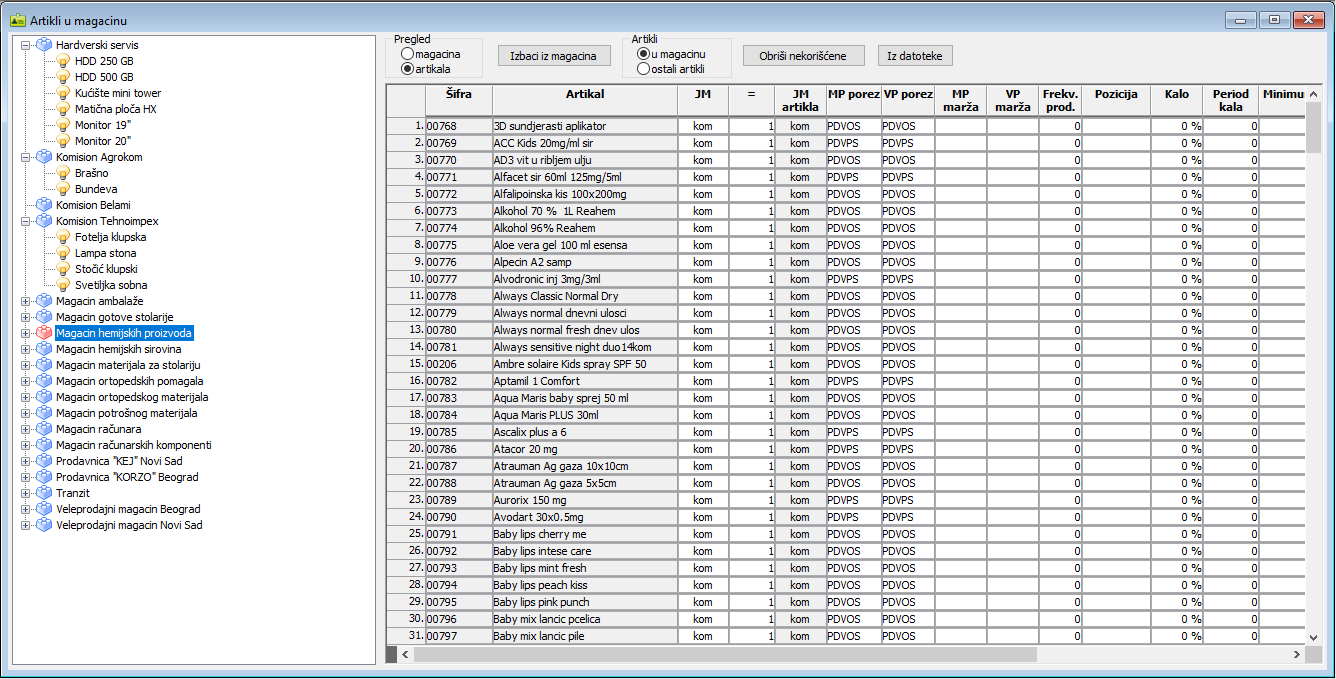This screenshot has height=679, width=1336.
Task: Select the ostali artikli radio button
Action: click(x=643, y=69)
